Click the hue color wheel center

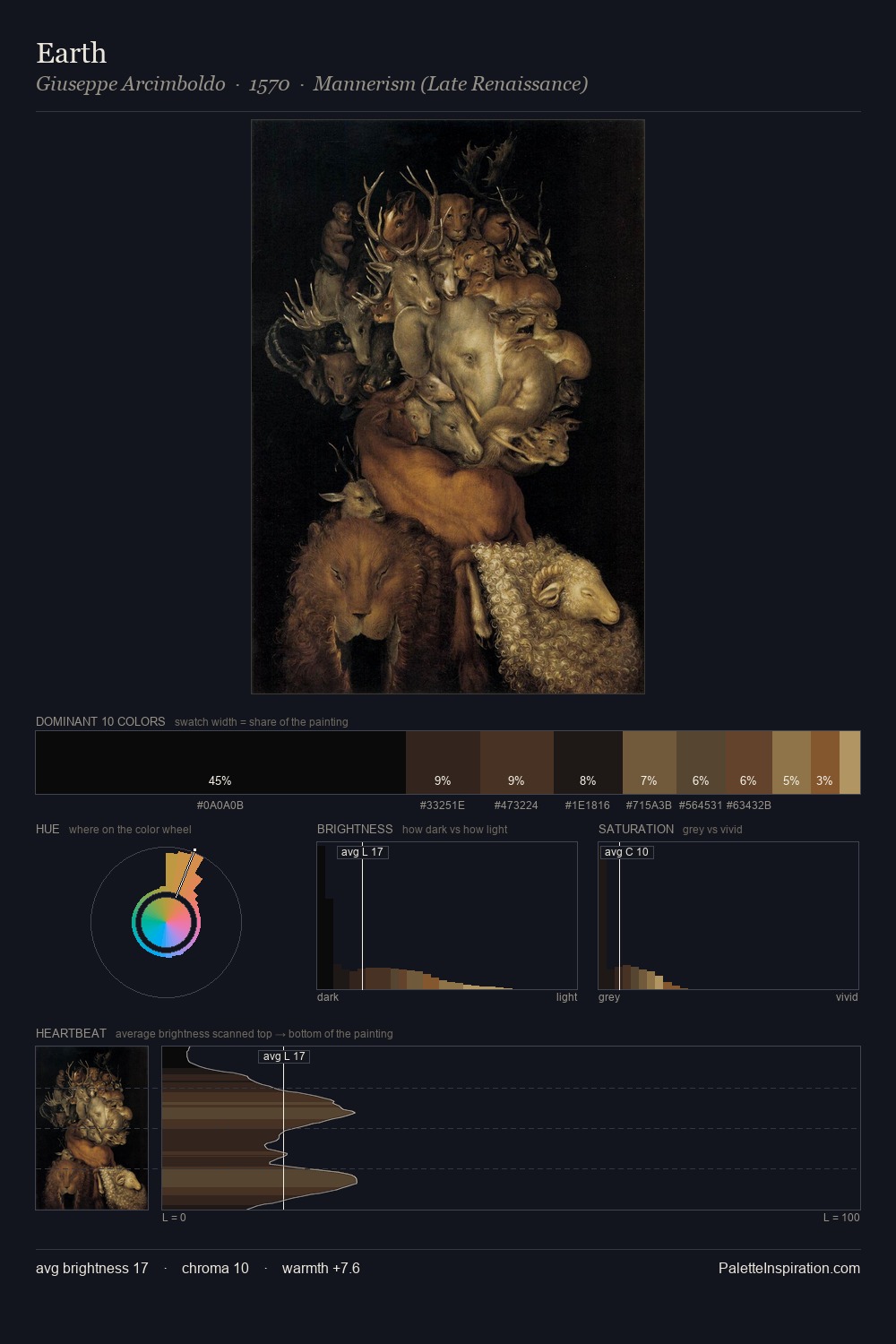(166, 922)
